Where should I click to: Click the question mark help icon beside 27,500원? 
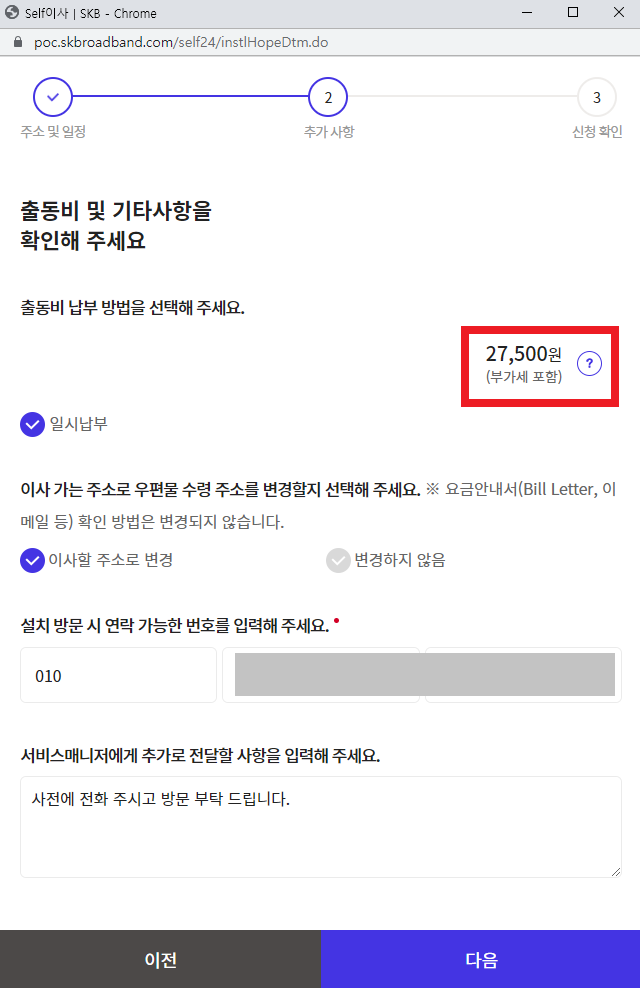[x=589, y=364]
